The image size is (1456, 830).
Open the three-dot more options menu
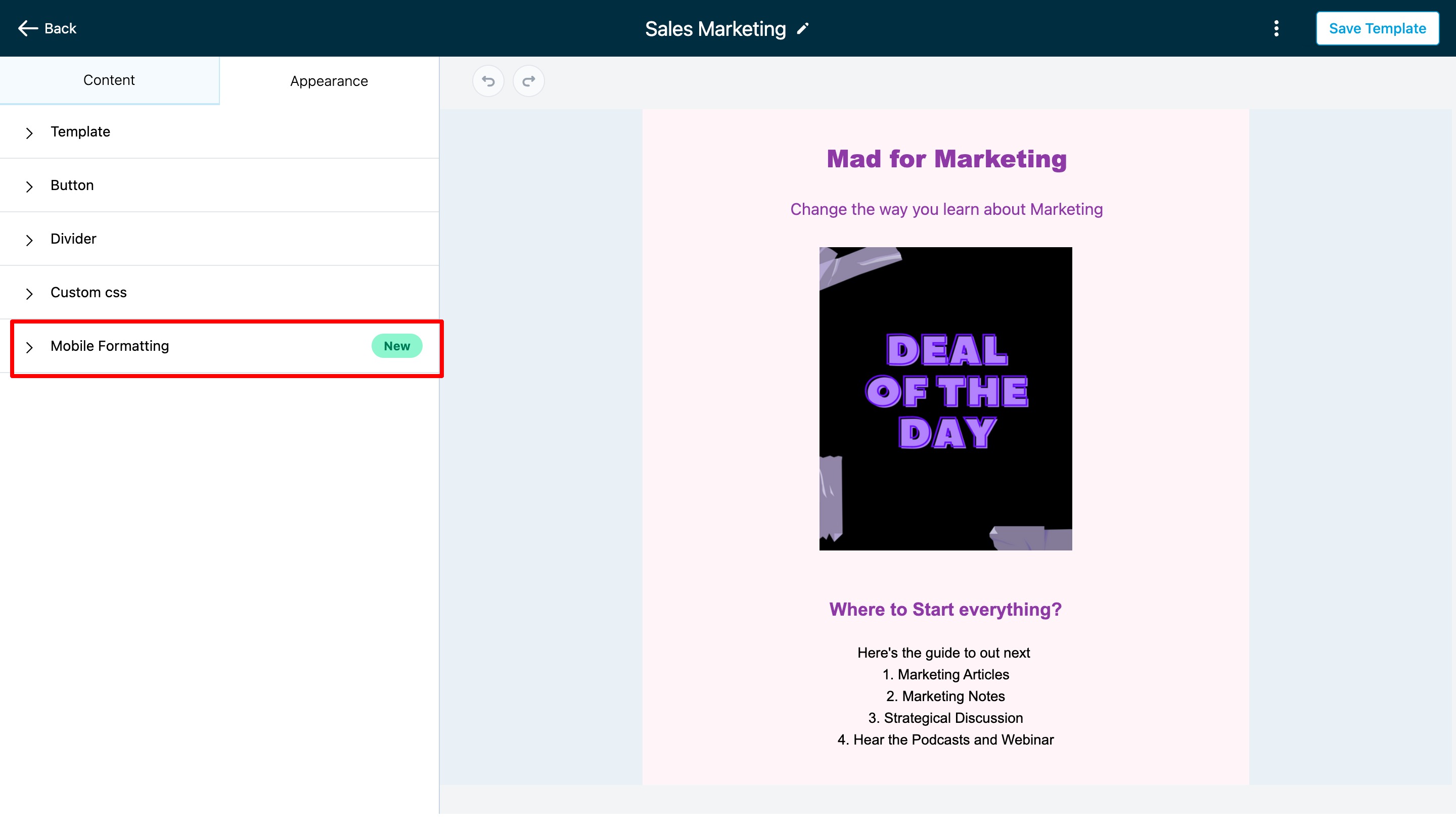[x=1277, y=28]
